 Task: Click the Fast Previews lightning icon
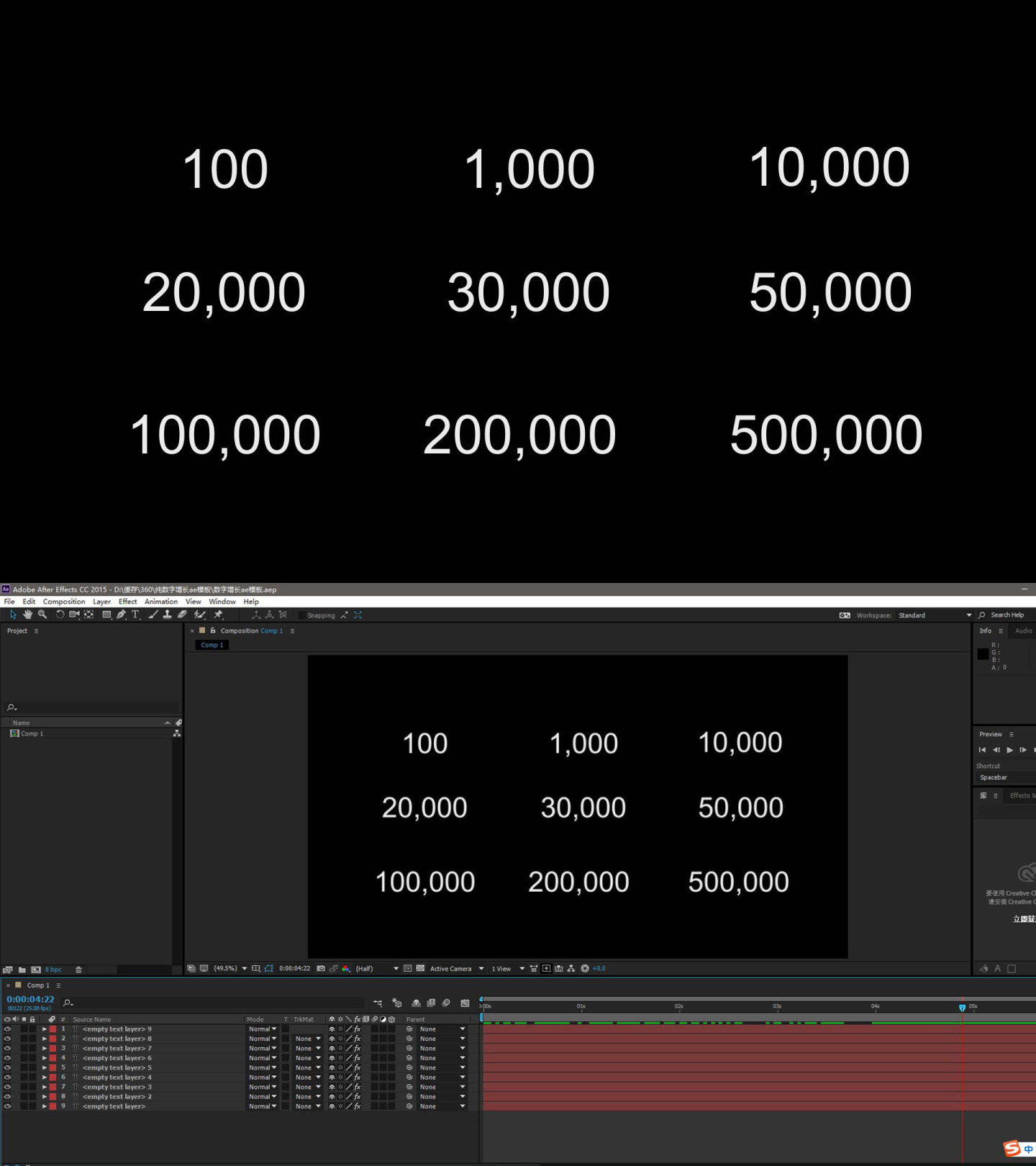547,969
